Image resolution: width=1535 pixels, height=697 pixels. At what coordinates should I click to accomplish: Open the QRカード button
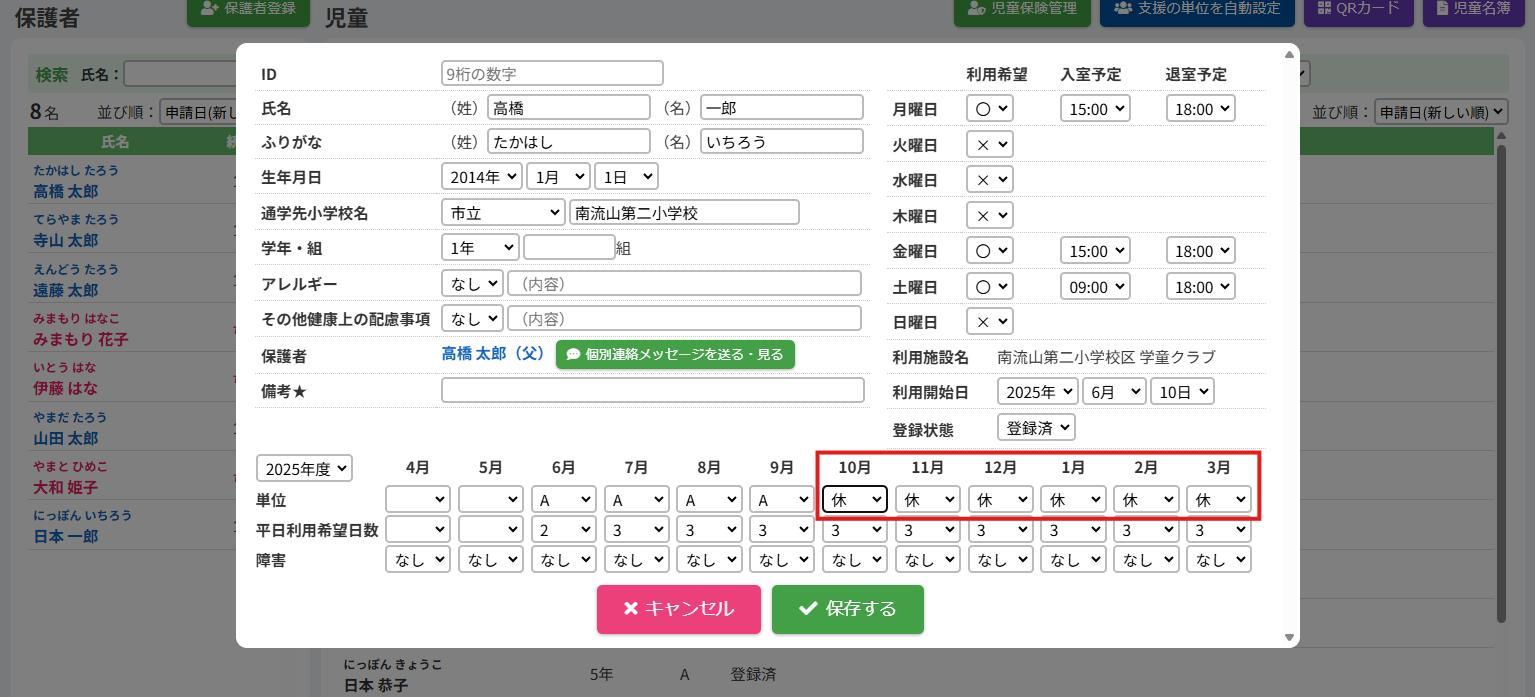pyautogui.click(x=1358, y=9)
